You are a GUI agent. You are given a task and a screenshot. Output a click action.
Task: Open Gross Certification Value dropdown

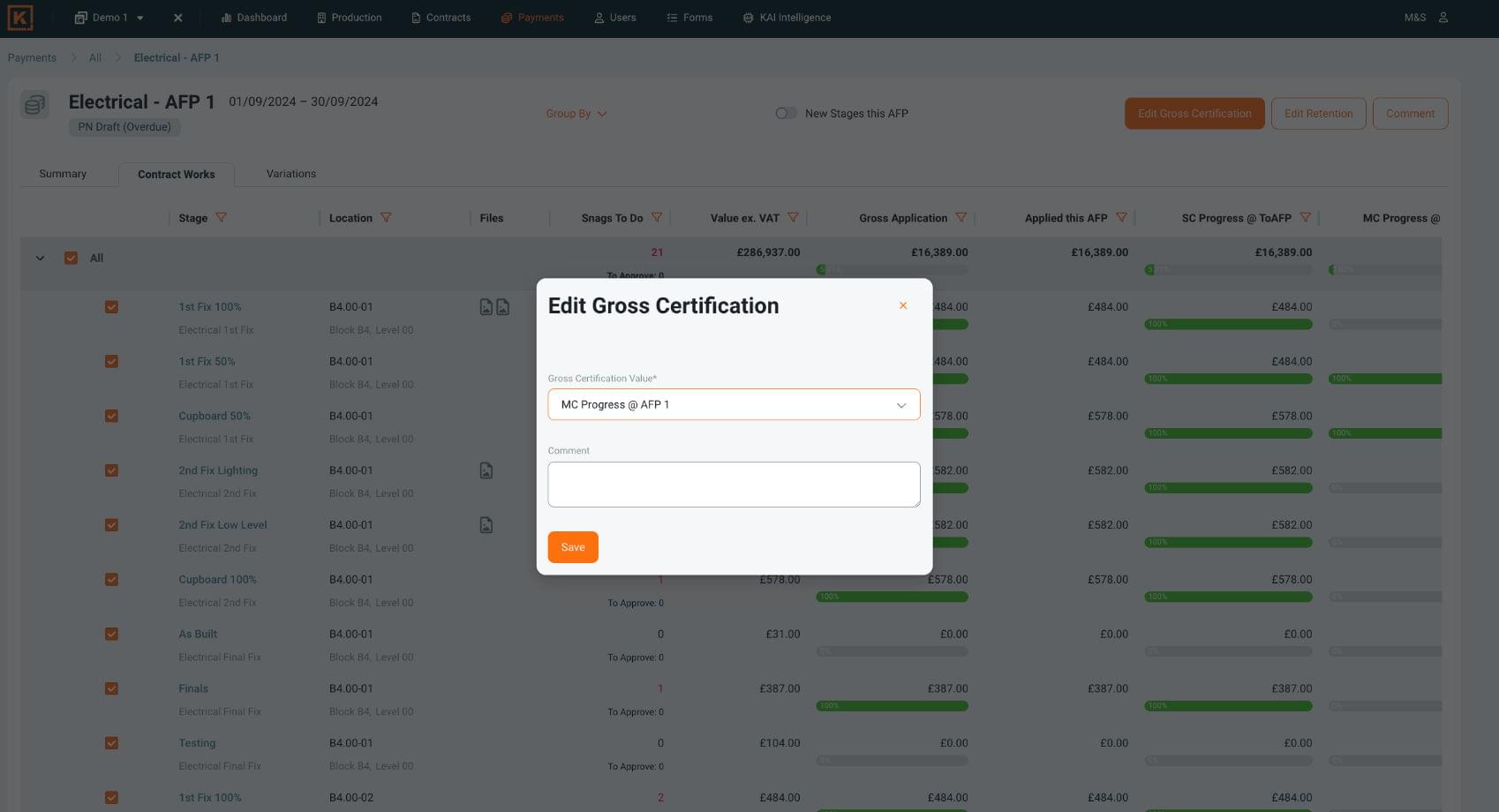tap(734, 405)
